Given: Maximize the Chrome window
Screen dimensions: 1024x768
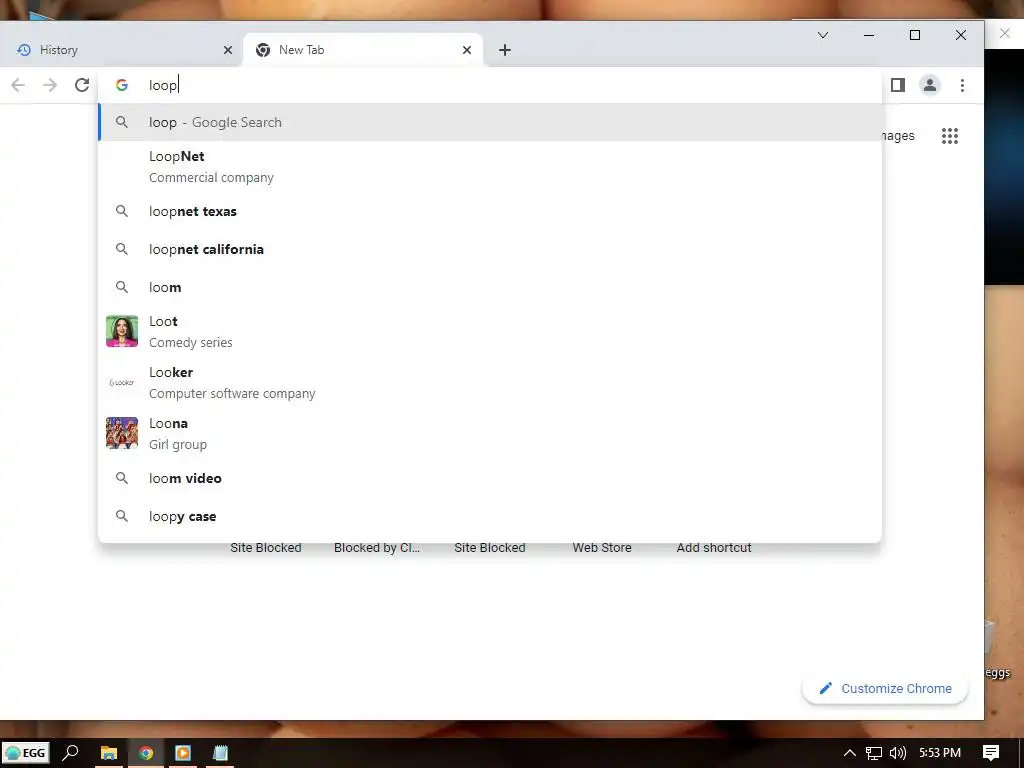Looking at the screenshot, I should [x=915, y=35].
